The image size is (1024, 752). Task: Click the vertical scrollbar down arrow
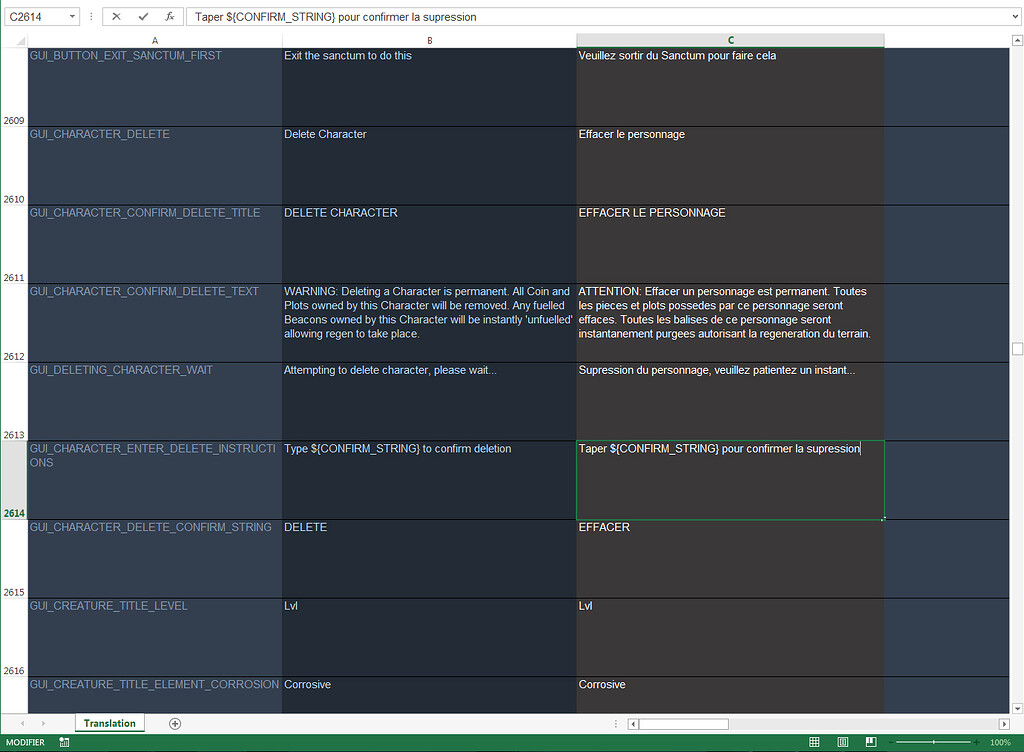[x=1017, y=707]
